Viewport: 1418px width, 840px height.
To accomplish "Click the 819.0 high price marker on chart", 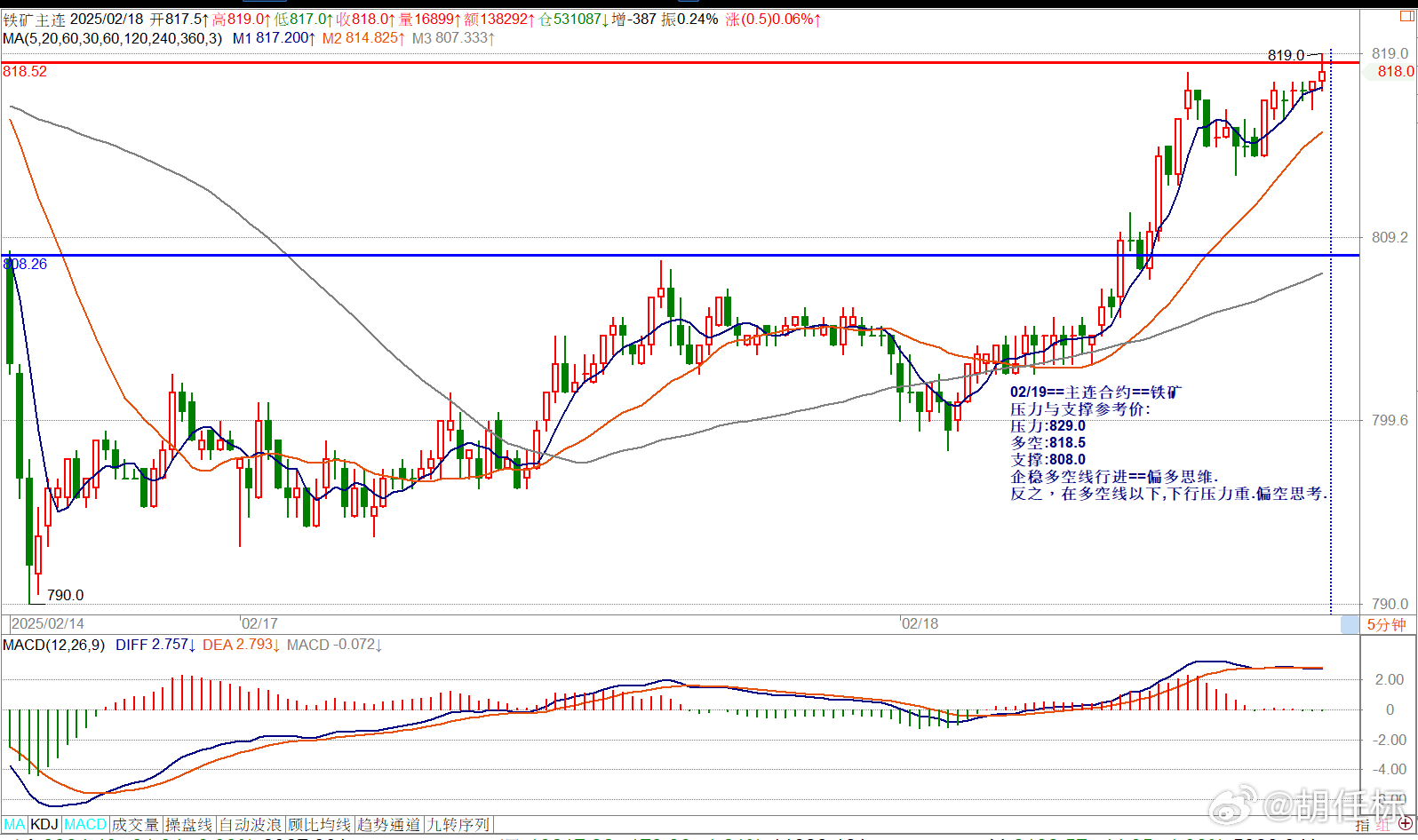I will 1286,55.
